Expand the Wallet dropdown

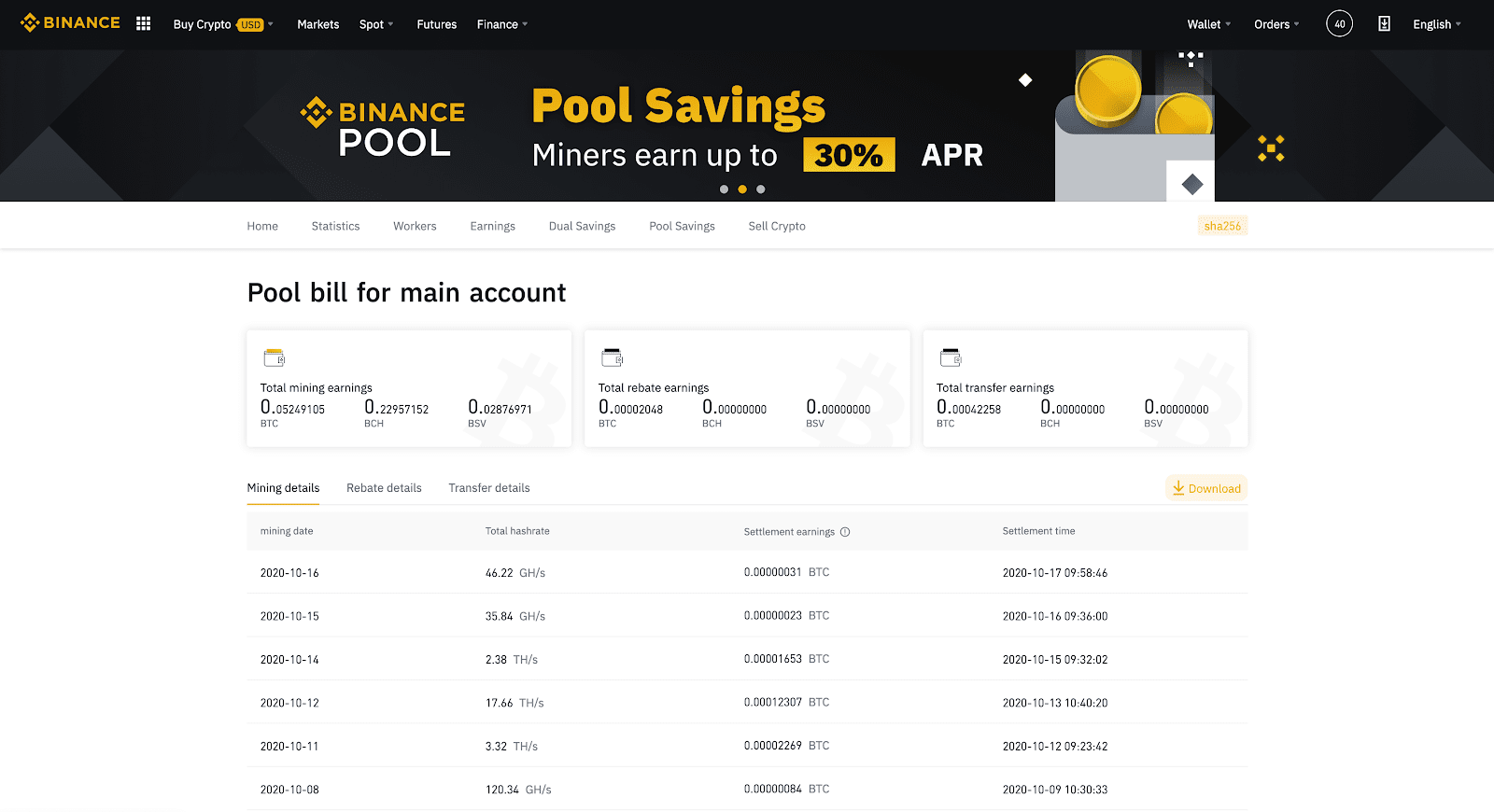click(1209, 24)
